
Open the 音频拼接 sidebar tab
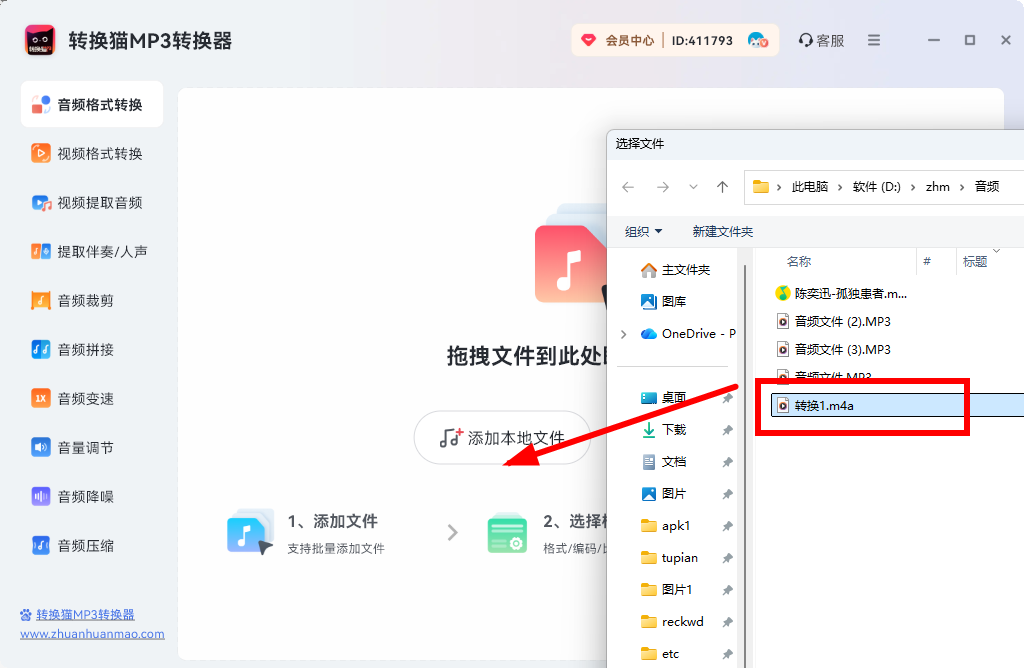(92, 349)
